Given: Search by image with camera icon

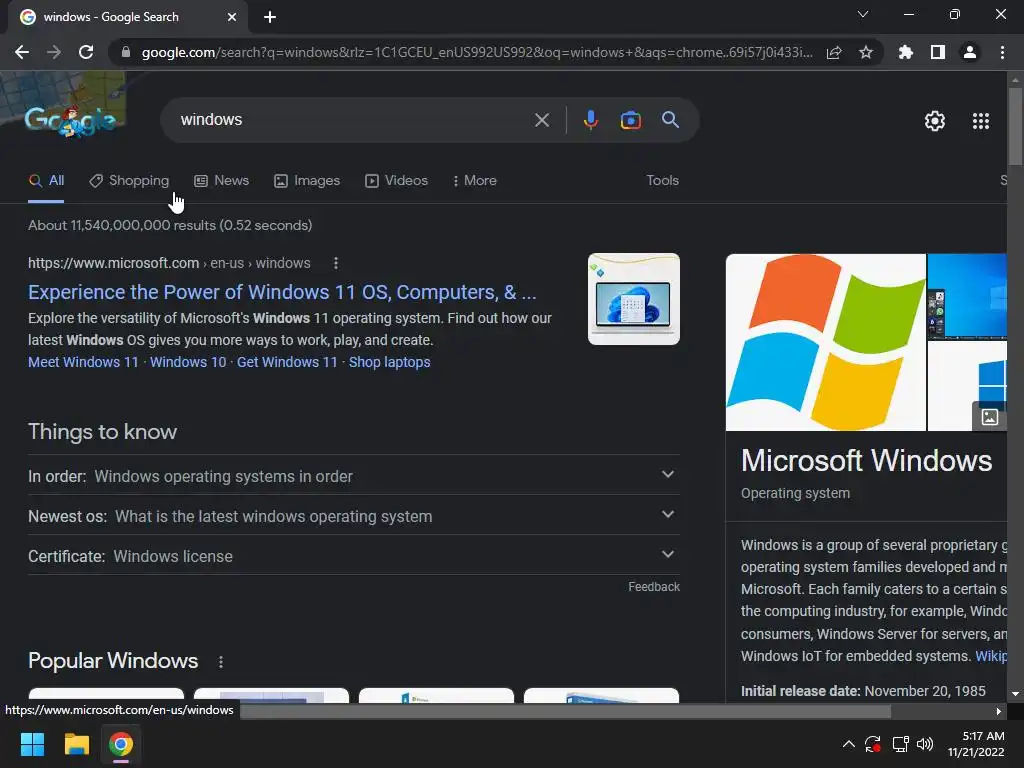Looking at the screenshot, I should click(630, 120).
